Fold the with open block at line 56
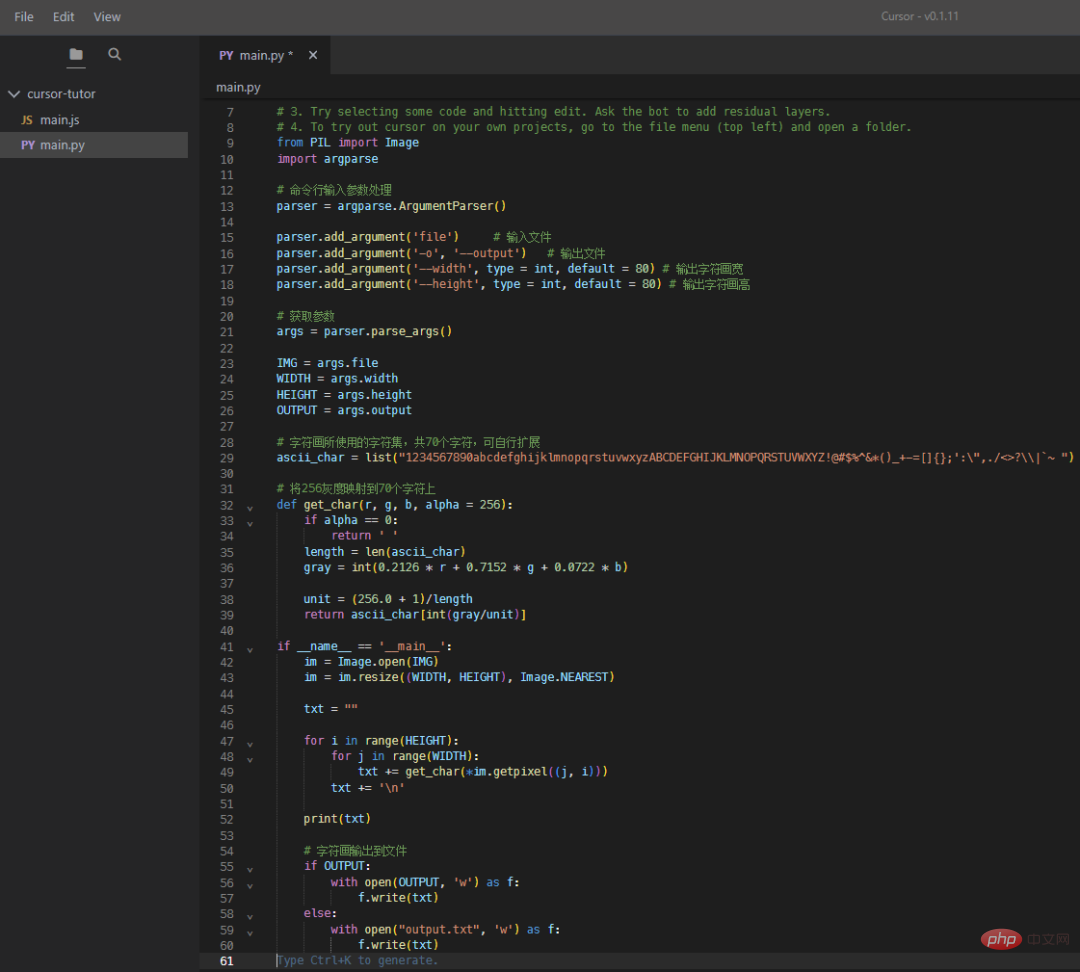Viewport: 1080px width, 972px height. pyautogui.click(x=250, y=887)
